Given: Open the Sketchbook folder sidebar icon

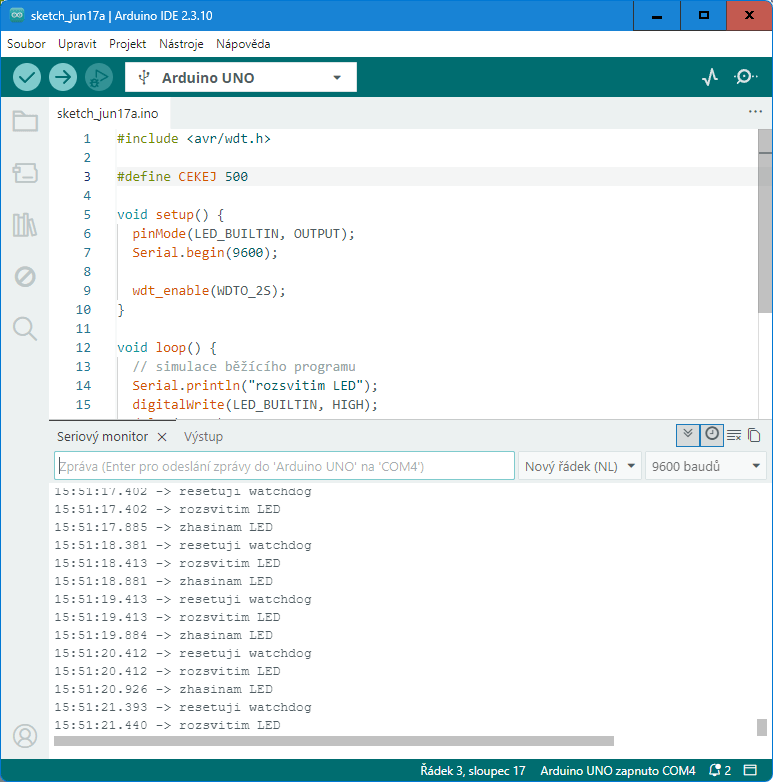Looking at the screenshot, I should [25, 121].
